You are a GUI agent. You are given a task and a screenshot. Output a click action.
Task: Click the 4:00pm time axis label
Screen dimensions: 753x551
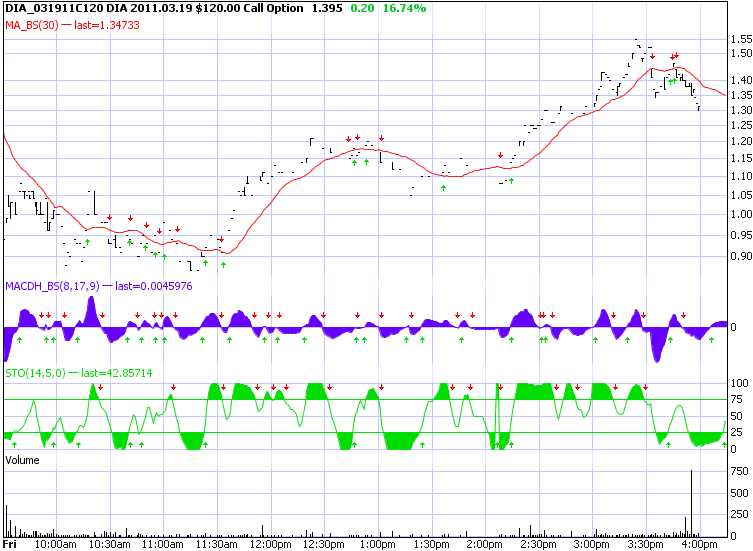pos(699,545)
